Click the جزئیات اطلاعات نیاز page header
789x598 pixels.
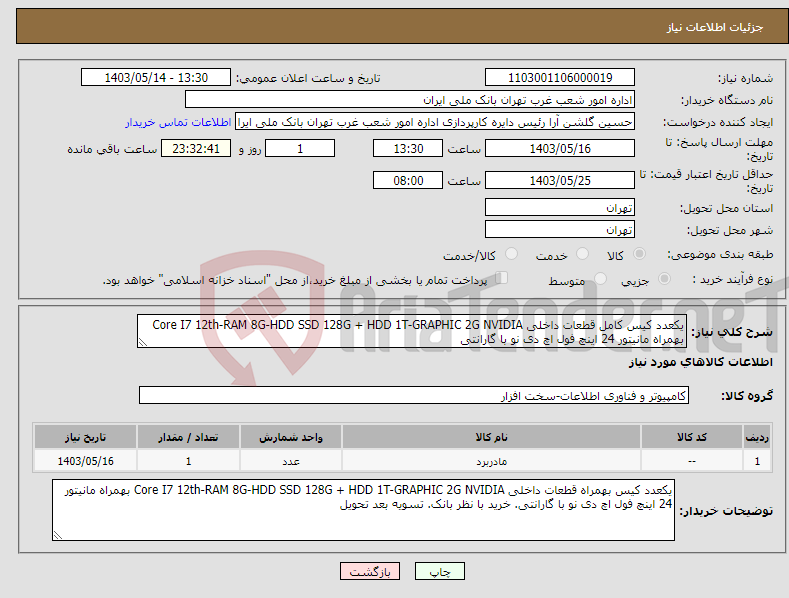[715, 27]
